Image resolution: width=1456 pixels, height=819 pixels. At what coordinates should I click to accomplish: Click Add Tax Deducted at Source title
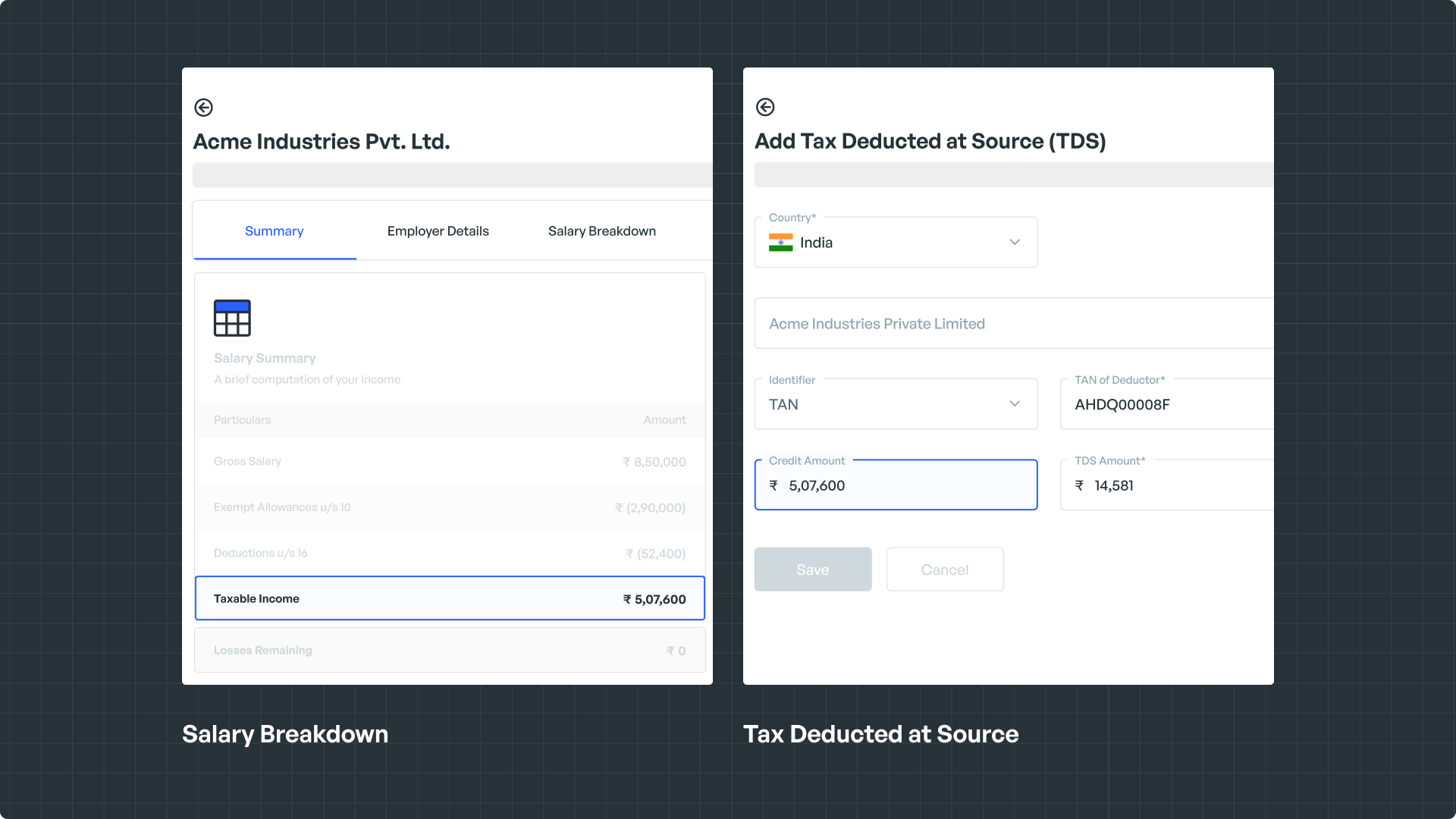pyautogui.click(x=930, y=142)
